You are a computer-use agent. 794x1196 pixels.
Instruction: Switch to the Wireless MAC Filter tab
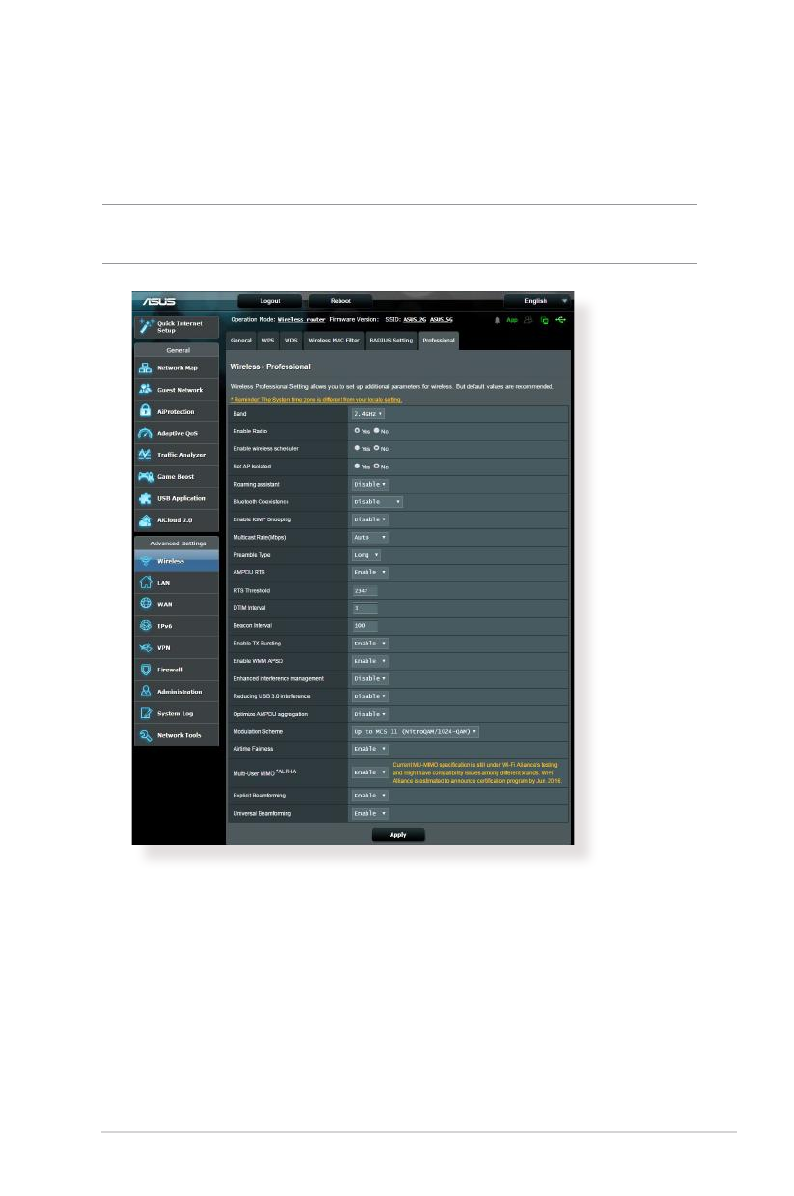333,340
